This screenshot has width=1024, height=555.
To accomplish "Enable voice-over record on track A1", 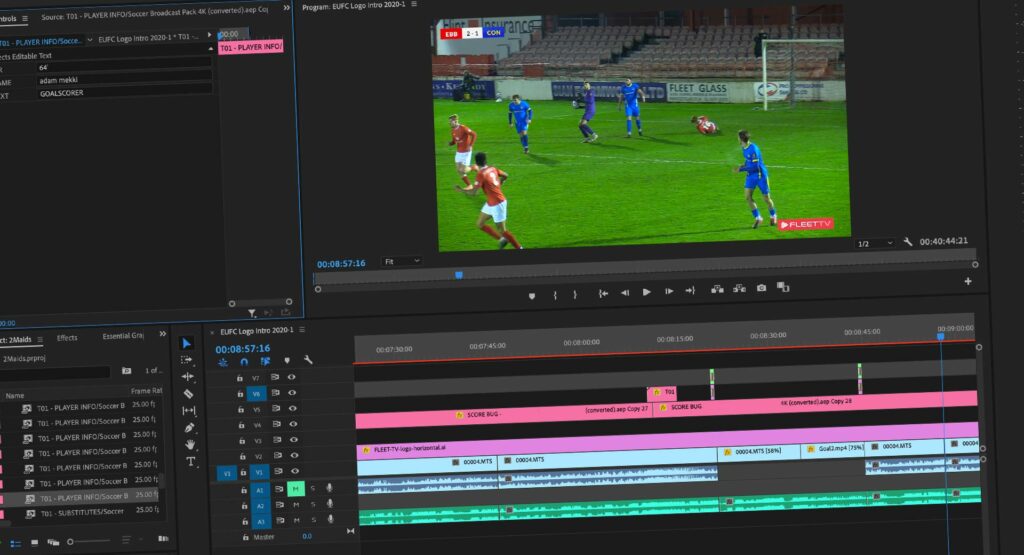I will (329, 489).
